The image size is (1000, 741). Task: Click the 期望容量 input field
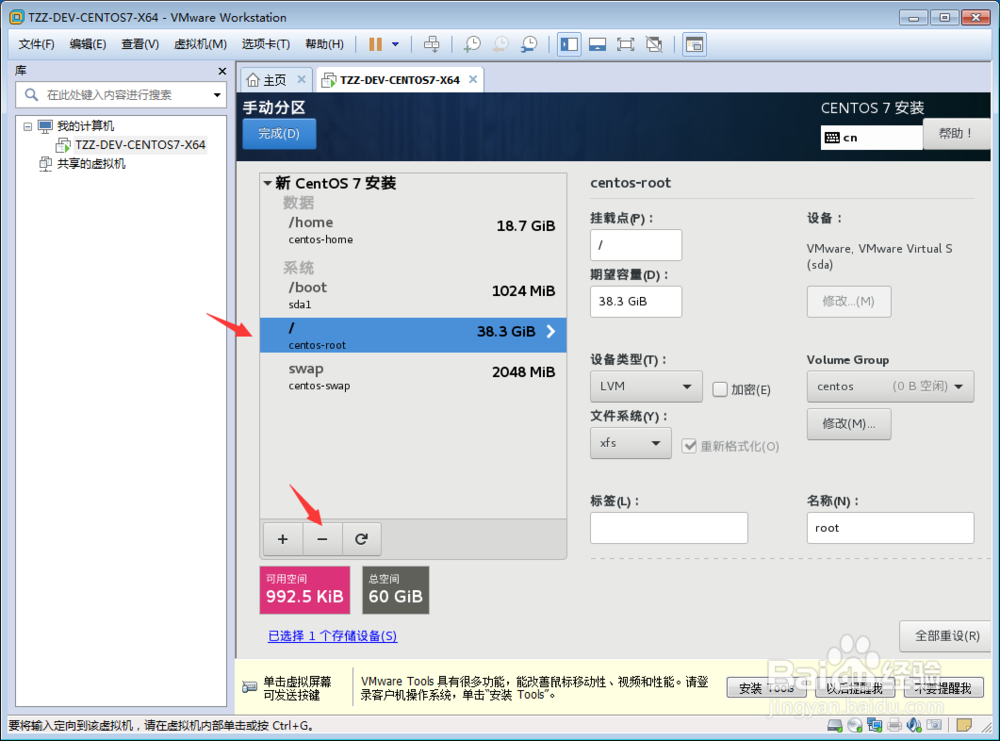(x=636, y=302)
